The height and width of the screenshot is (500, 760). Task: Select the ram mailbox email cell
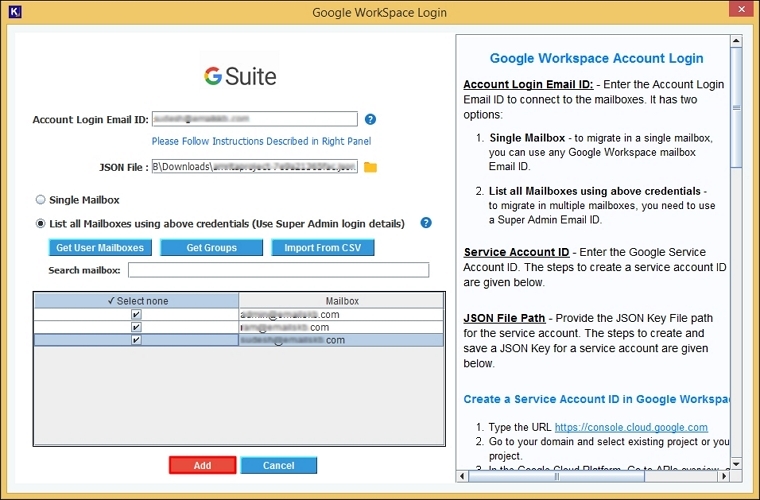point(341,327)
